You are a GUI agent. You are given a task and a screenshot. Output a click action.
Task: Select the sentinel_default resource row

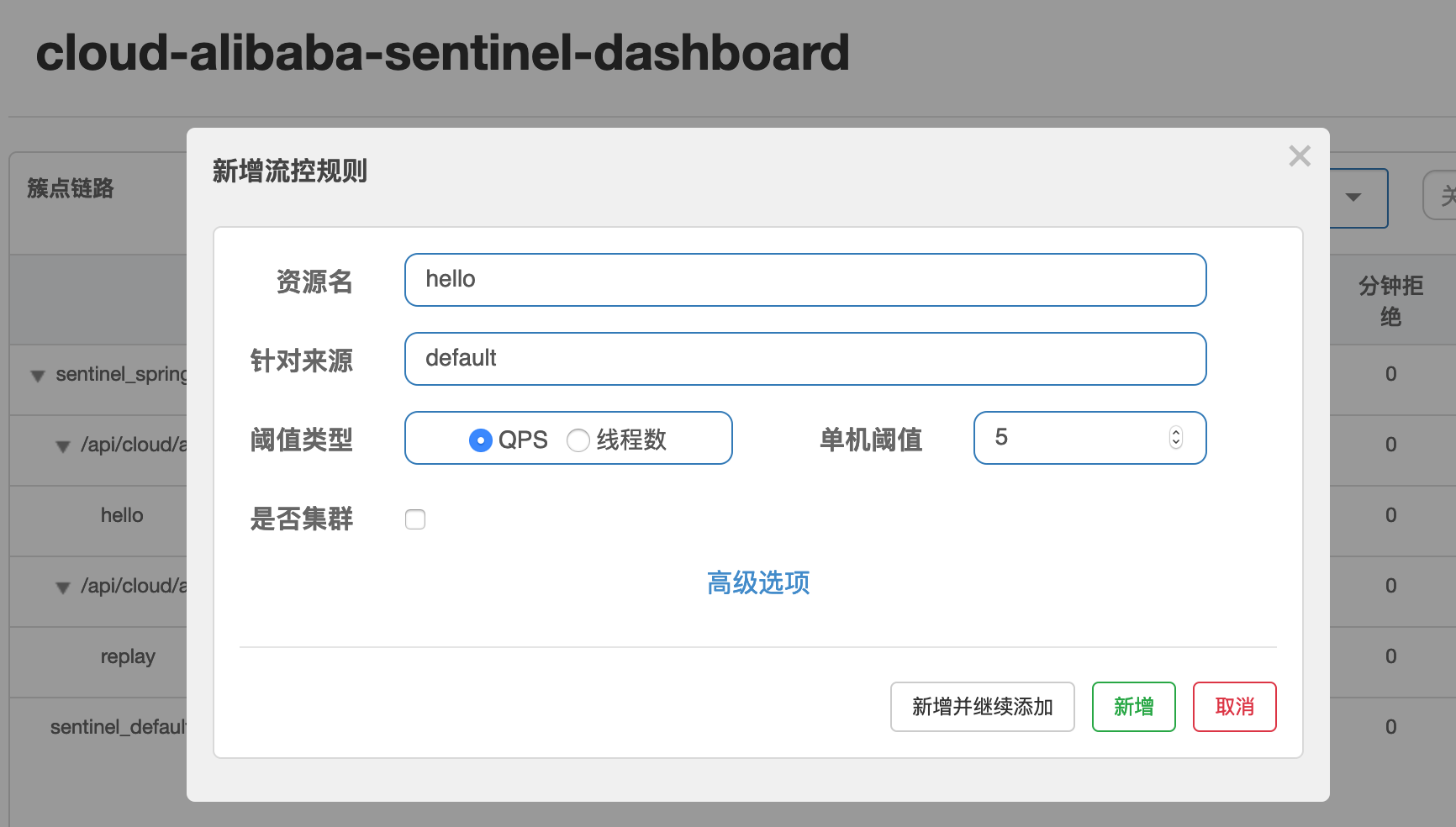[x=118, y=727]
